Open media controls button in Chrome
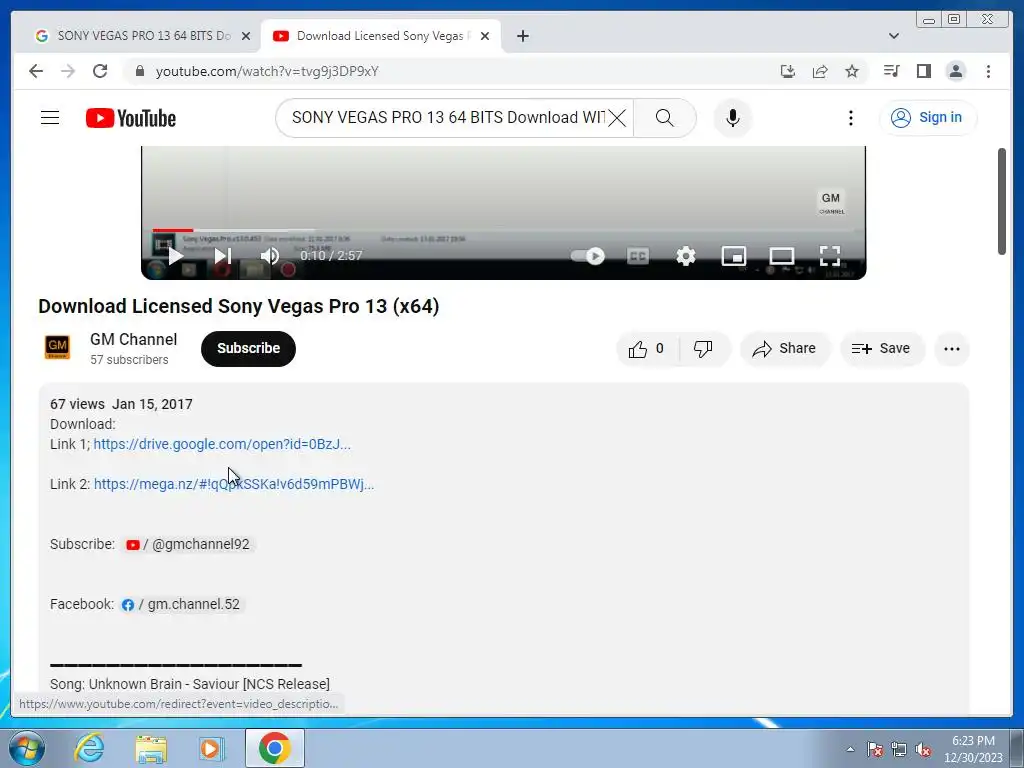This screenshot has height=768, width=1024. 891,71
